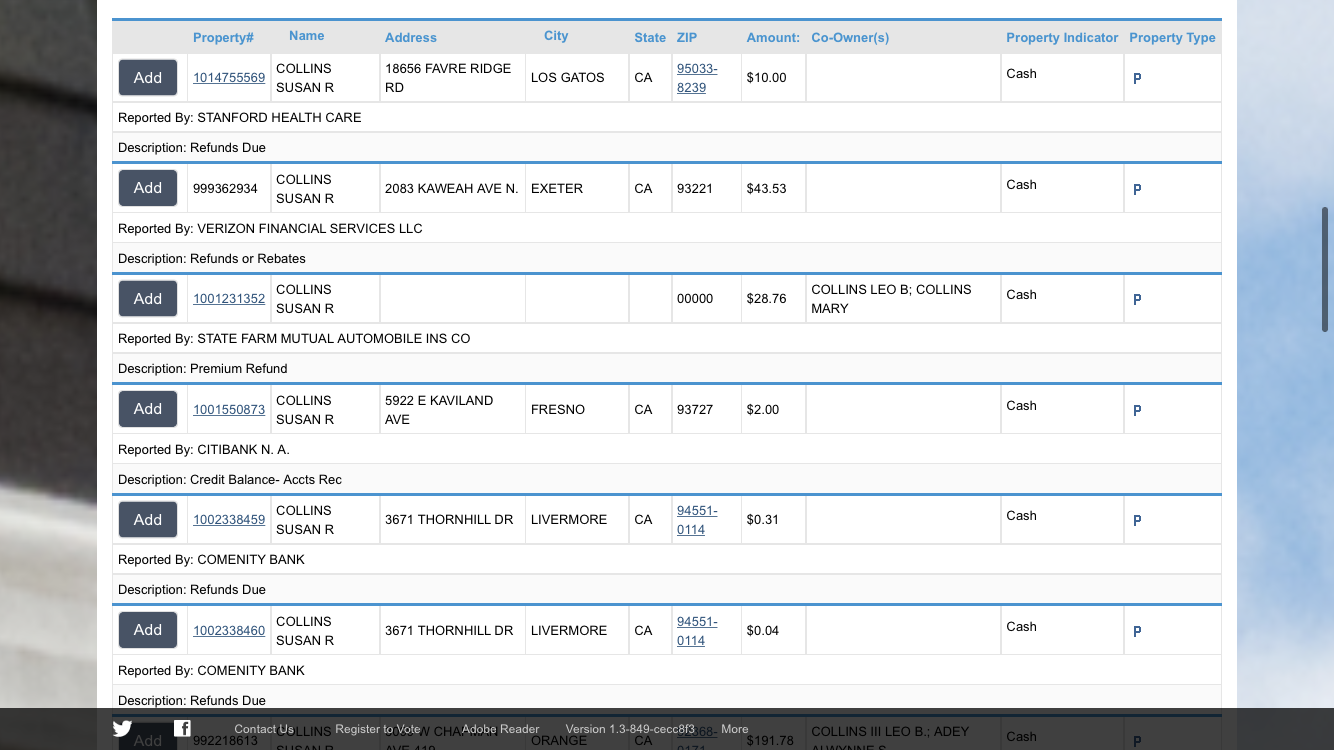
Task: Click the address 5922 E KAVILAND AVE
Action: tap(439, 410)
